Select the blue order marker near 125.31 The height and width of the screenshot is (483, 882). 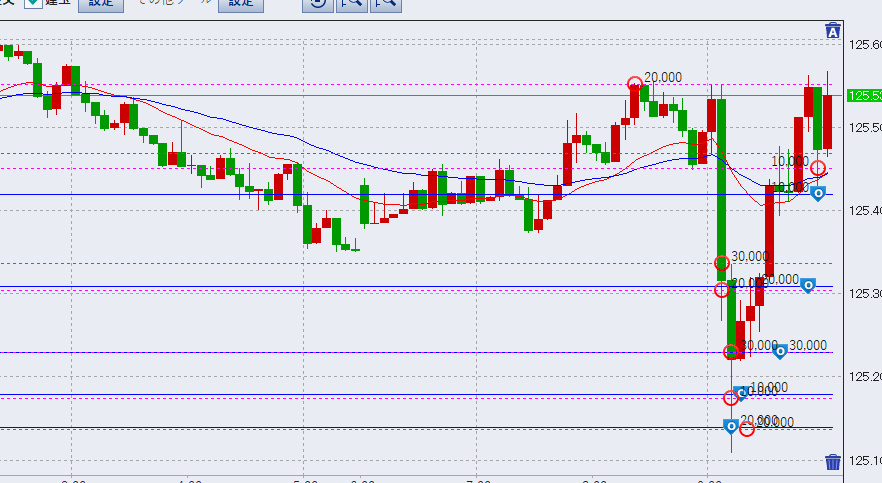point(808,286)
